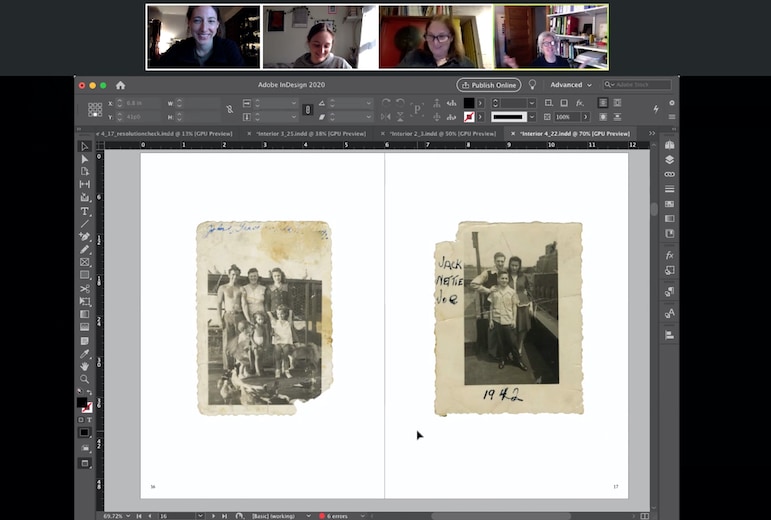This screenshot has height=520, width=771.
Task: Select the Zoom tool
Action: tap(84, 379)
